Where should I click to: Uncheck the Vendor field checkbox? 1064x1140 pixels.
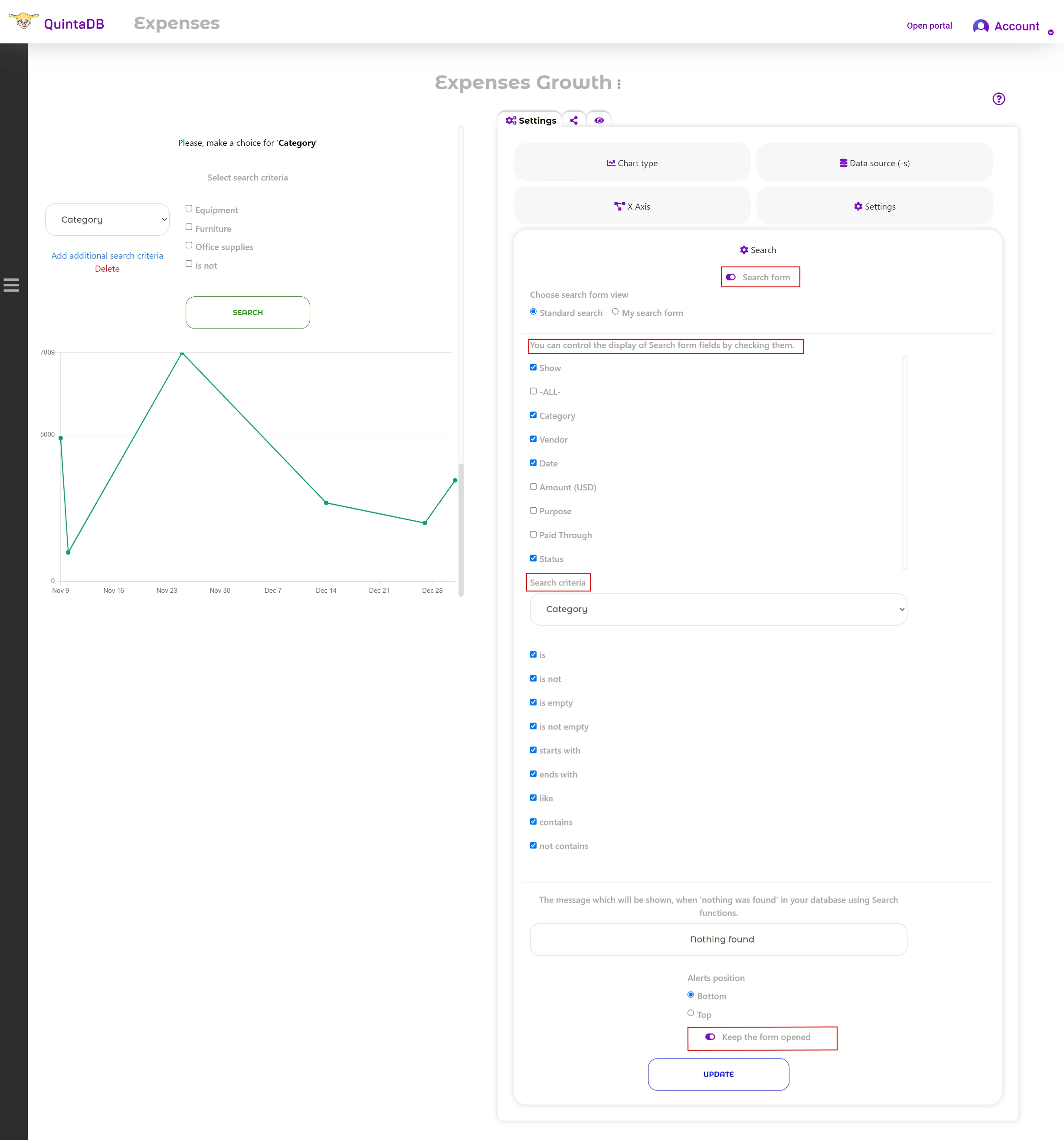(533, 439)
